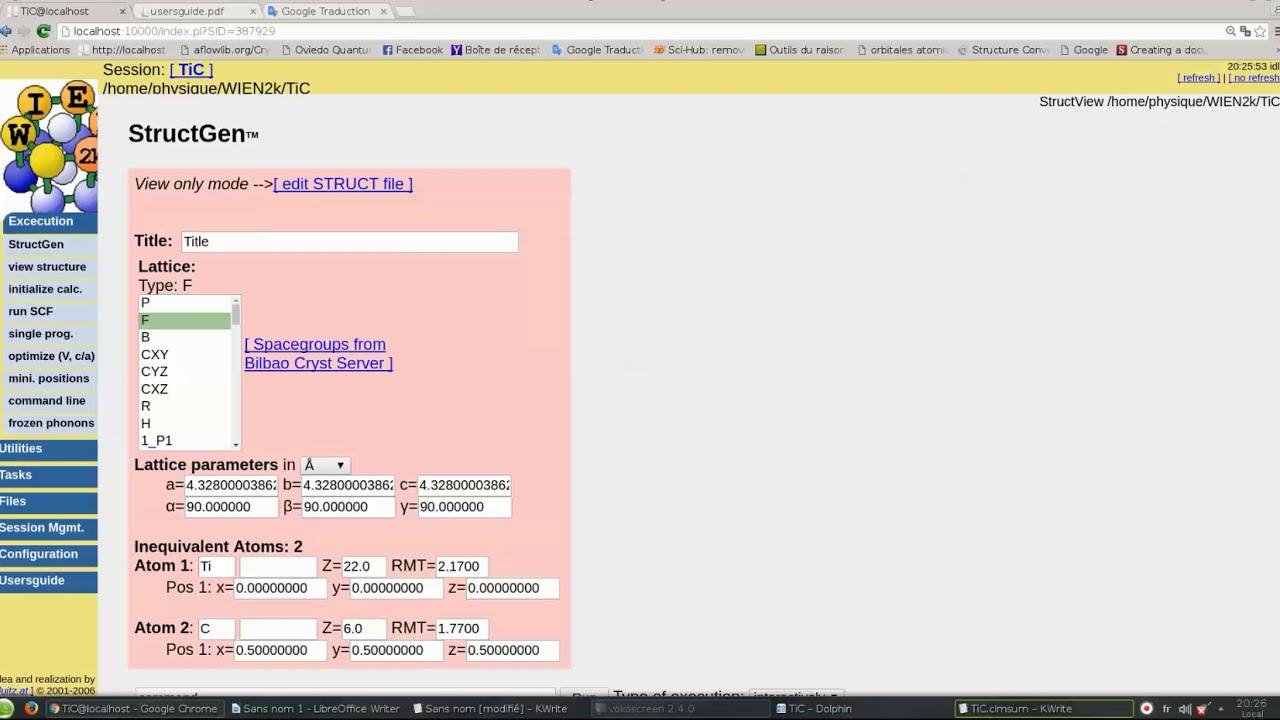1280x720 pixels.
Task: Select lattice type CXY in the list
Action: tap(184, 355)
